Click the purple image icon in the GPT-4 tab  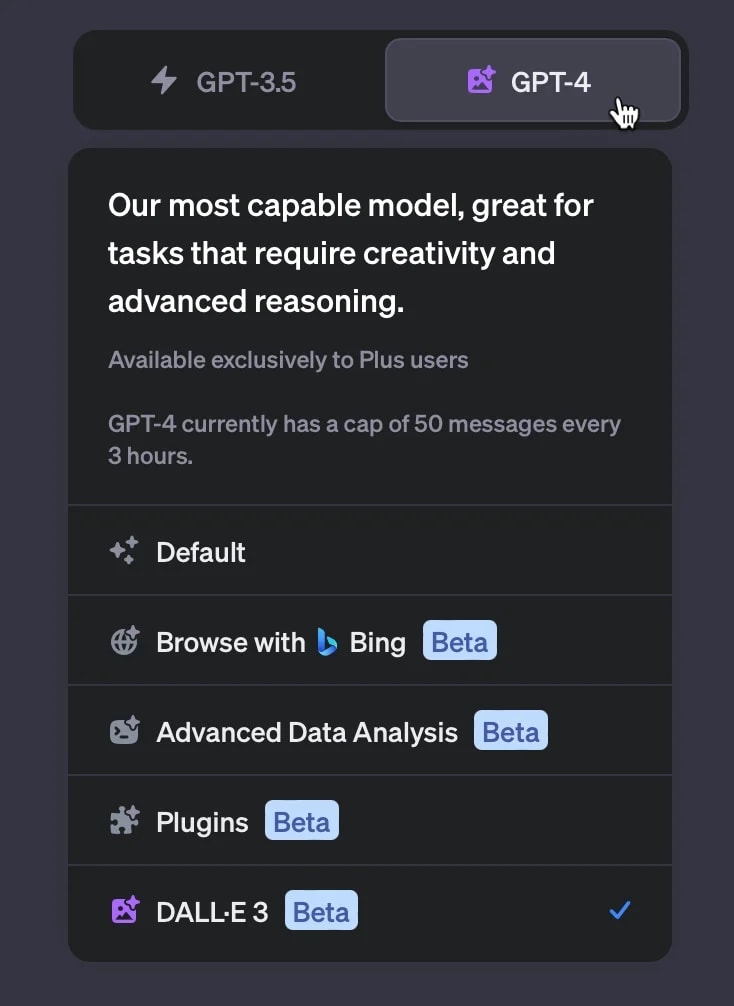(481, 80)
